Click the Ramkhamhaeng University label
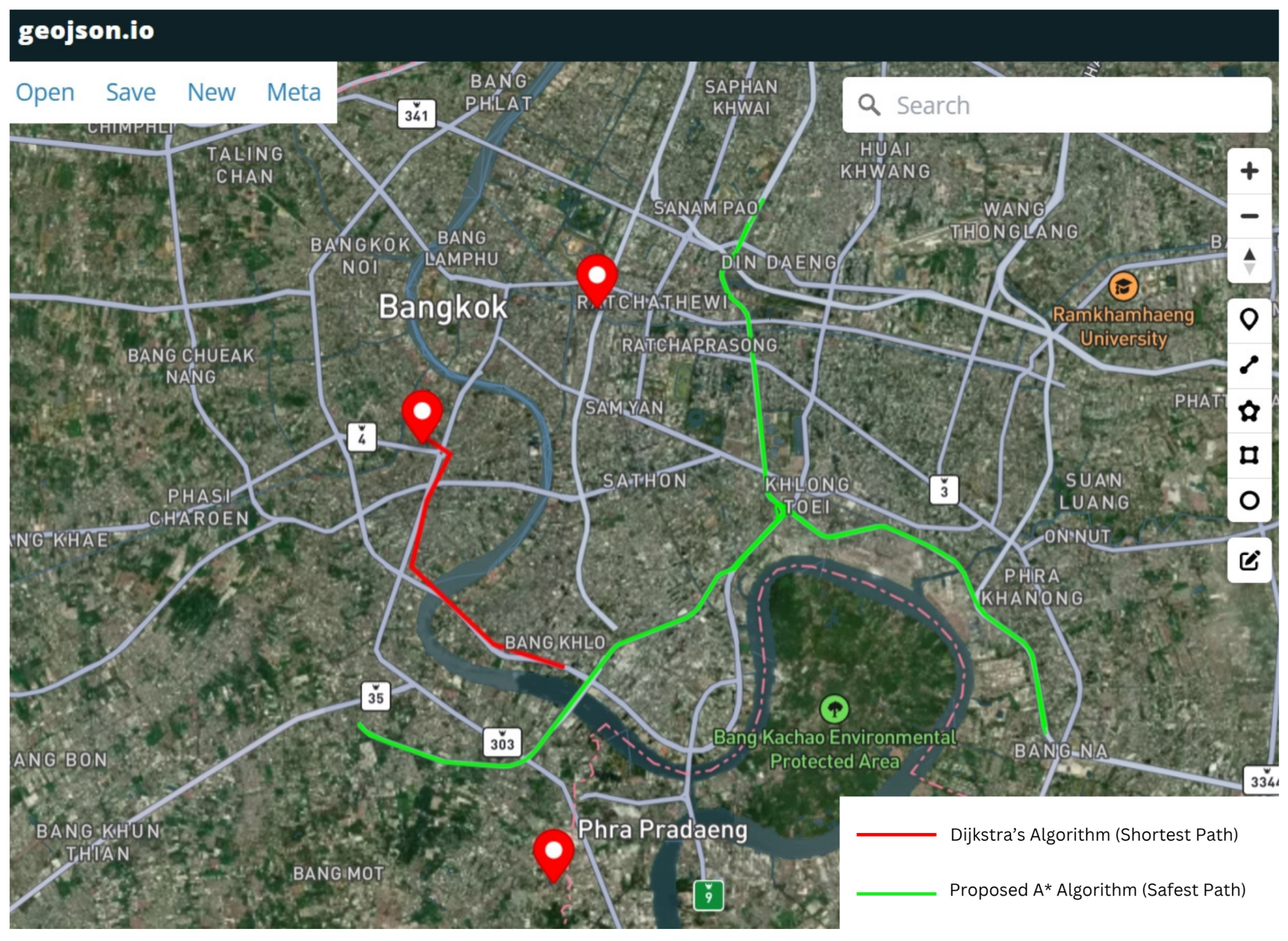1288x941 pixels. click(x=1123, y=327)
